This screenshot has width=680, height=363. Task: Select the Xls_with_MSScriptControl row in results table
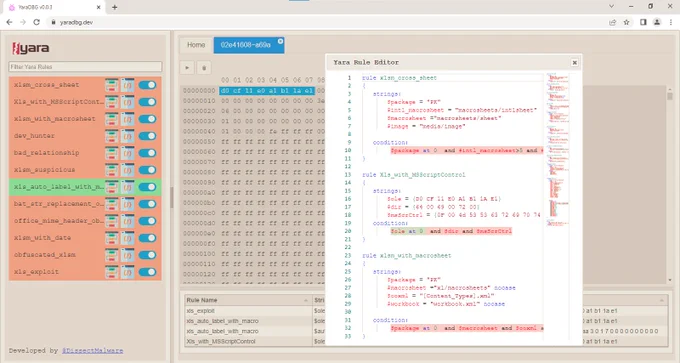click(x=426, y=341)
